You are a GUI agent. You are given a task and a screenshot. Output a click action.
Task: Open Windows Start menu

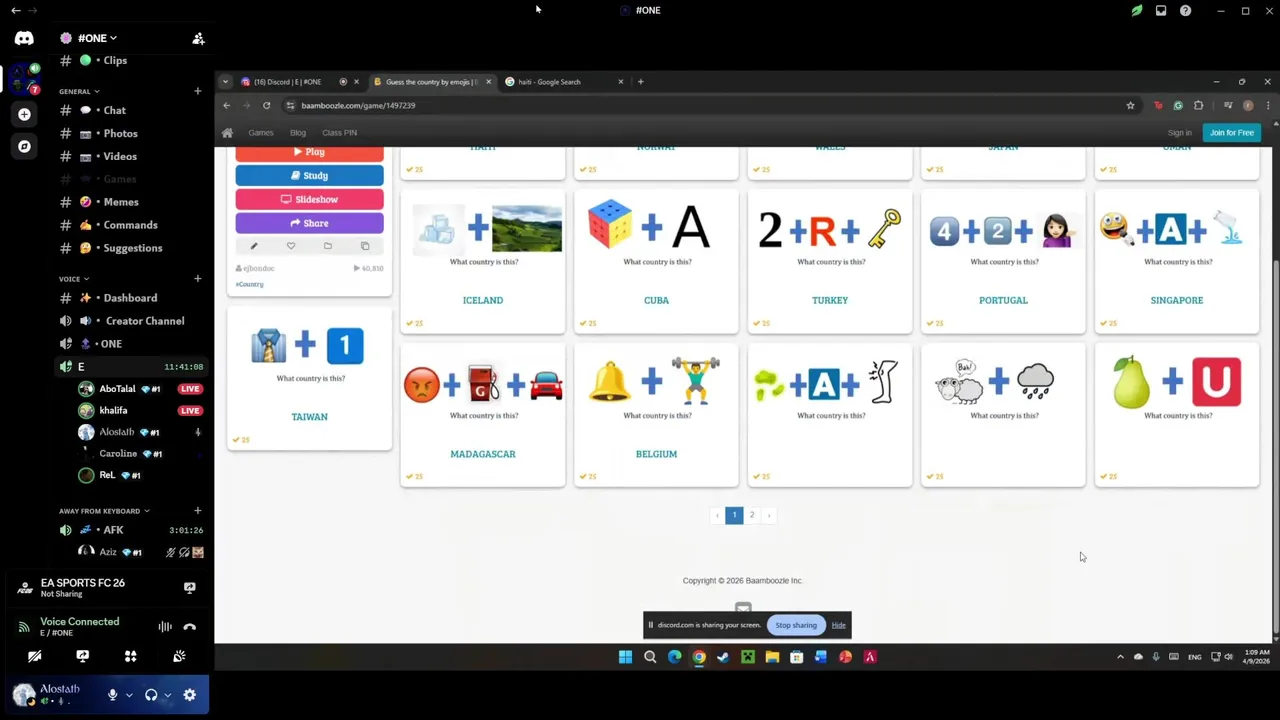tap(625, 657)
